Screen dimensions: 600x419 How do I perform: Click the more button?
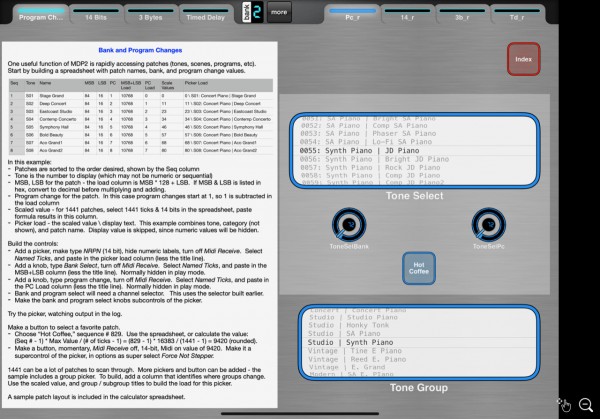point(279,12)
